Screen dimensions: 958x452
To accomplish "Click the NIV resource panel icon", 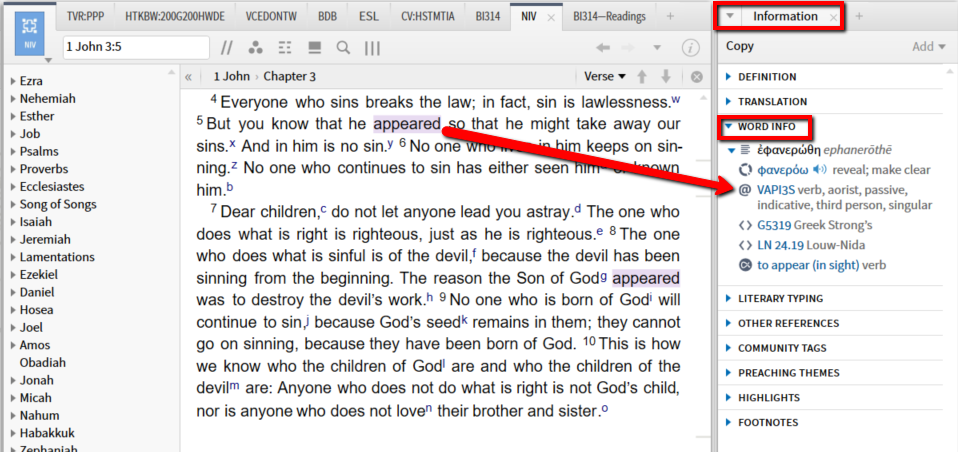I will click(30, 33).
